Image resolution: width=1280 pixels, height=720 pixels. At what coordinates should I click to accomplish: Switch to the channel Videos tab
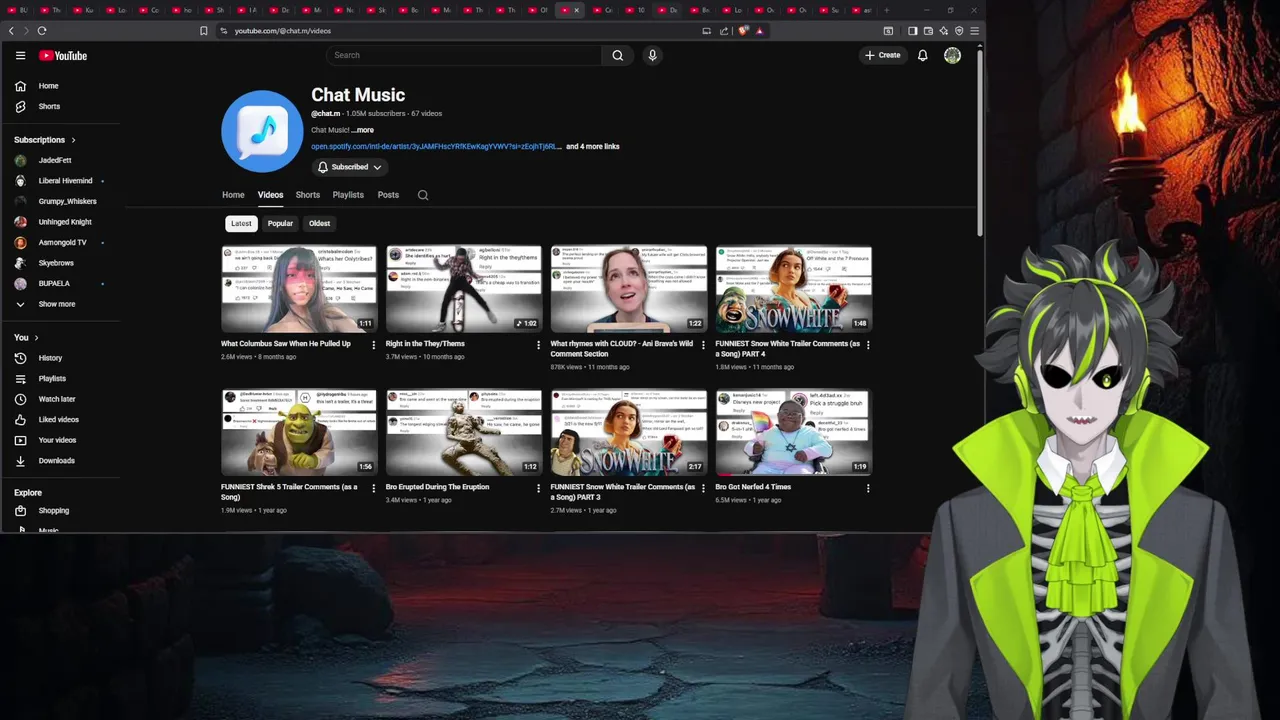coord(270,195)
